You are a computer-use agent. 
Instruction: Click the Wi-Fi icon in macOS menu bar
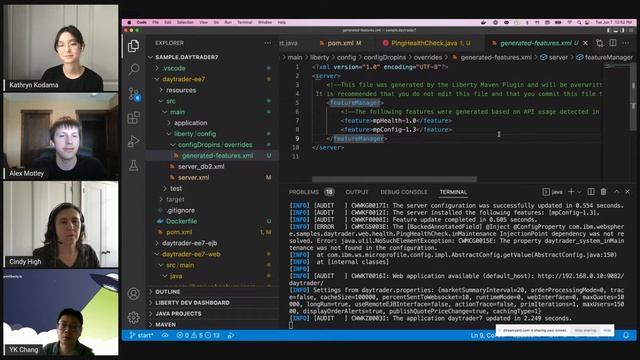pyautogui.click(x=570, y=22)
